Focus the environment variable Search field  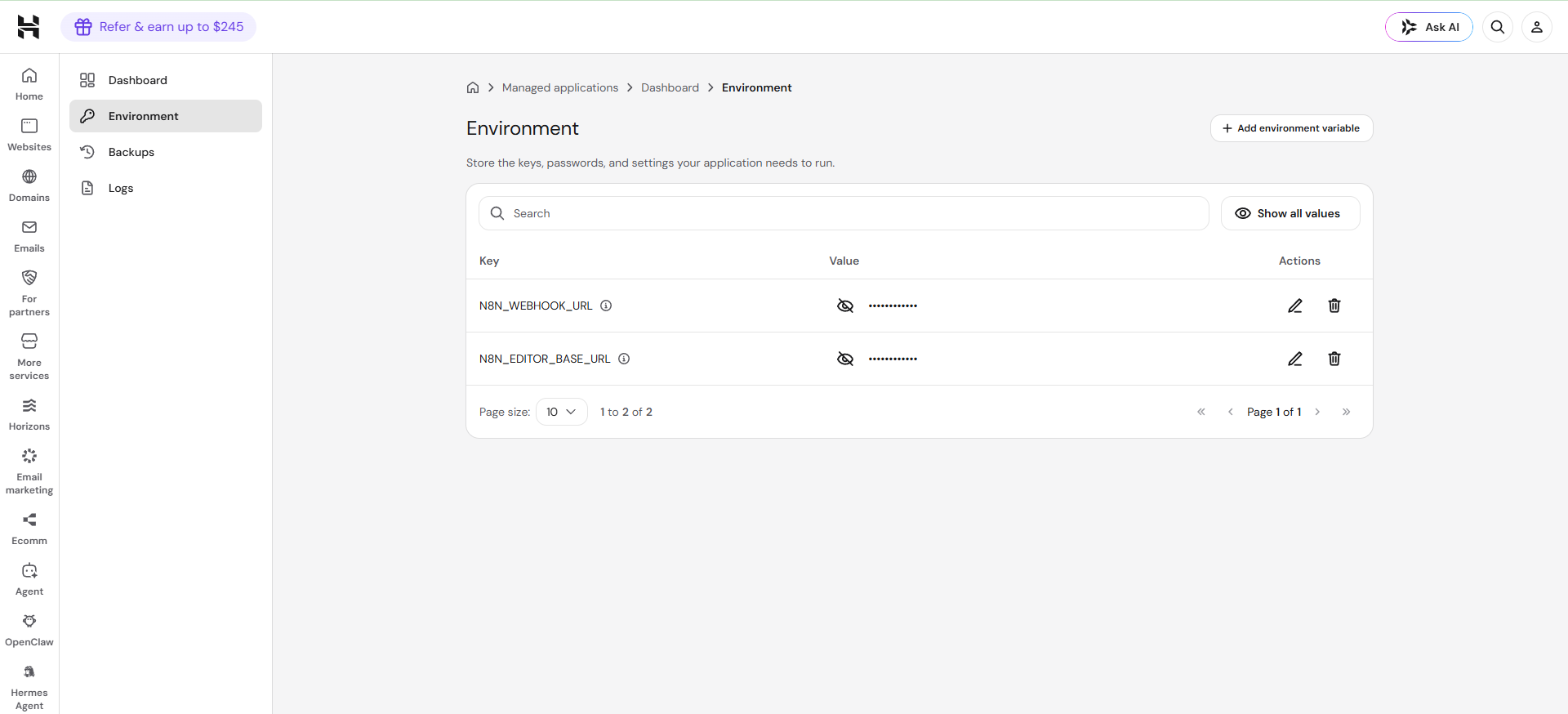[844, 213]
